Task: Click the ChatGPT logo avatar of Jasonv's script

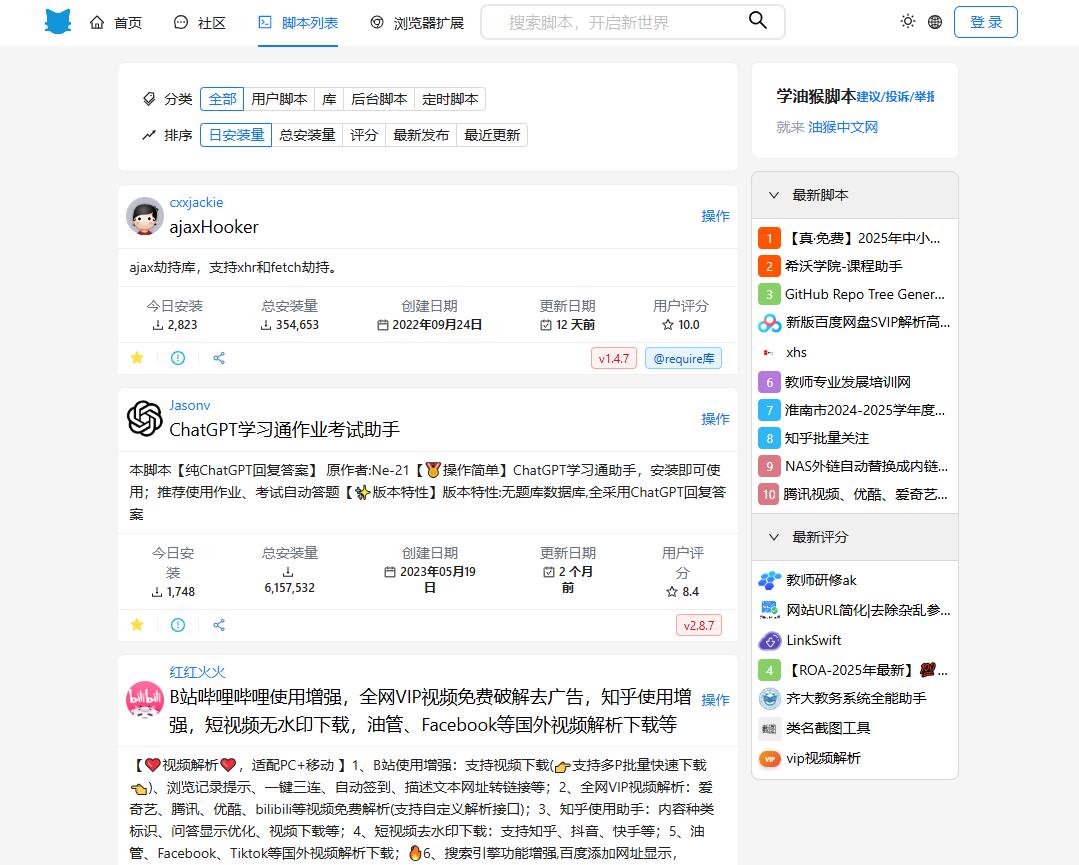Action: coord(145,418)
